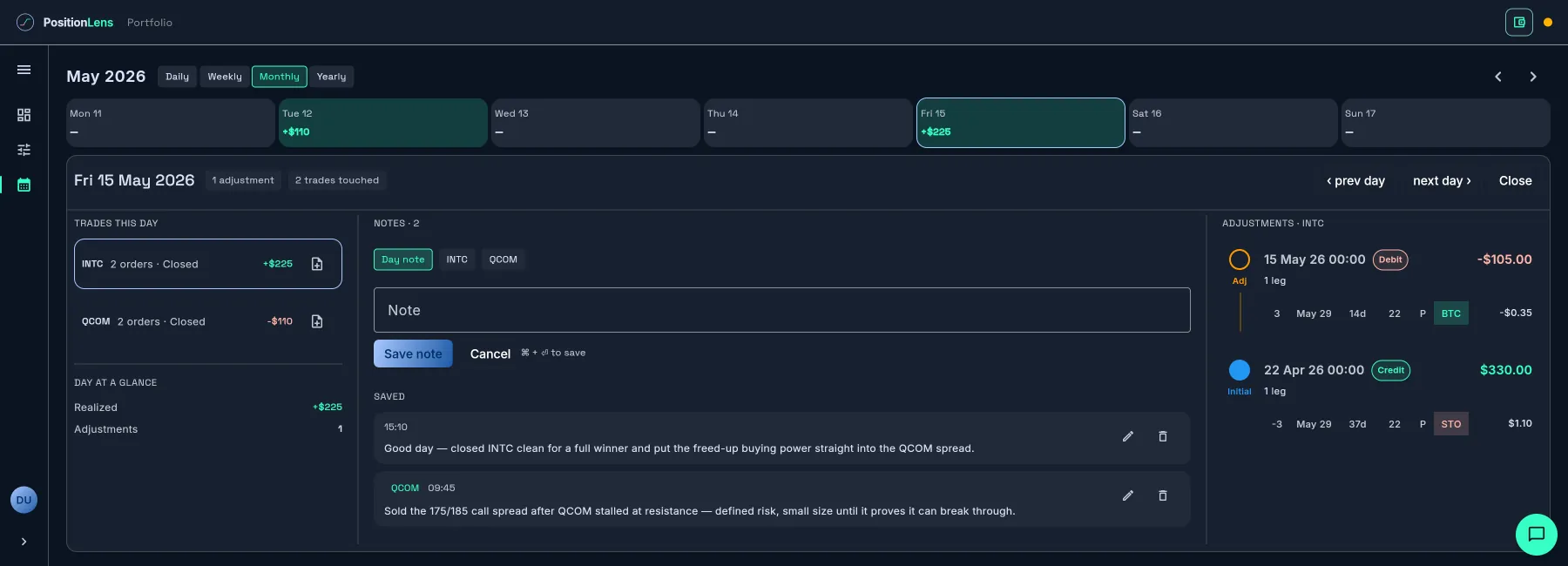Click the QCOM tag on 09:45 note

pos(405,489)
